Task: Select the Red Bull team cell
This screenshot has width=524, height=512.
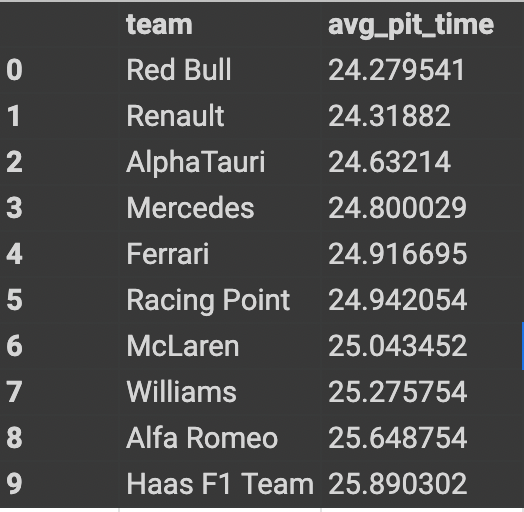Action: (x=179, y=70)
